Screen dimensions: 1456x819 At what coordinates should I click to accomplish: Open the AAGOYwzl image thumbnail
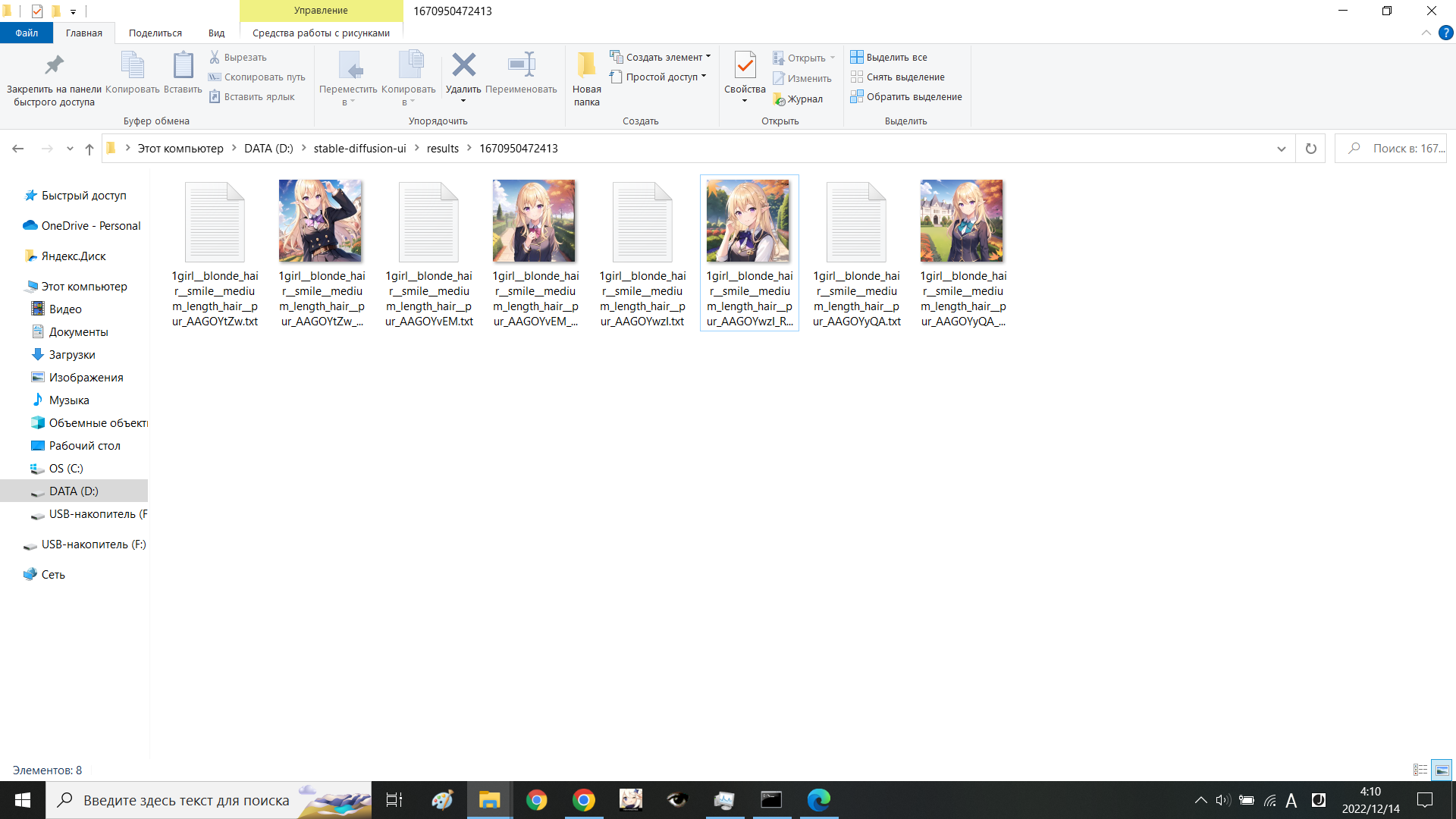pyautogui.click(x=749, y=221)
